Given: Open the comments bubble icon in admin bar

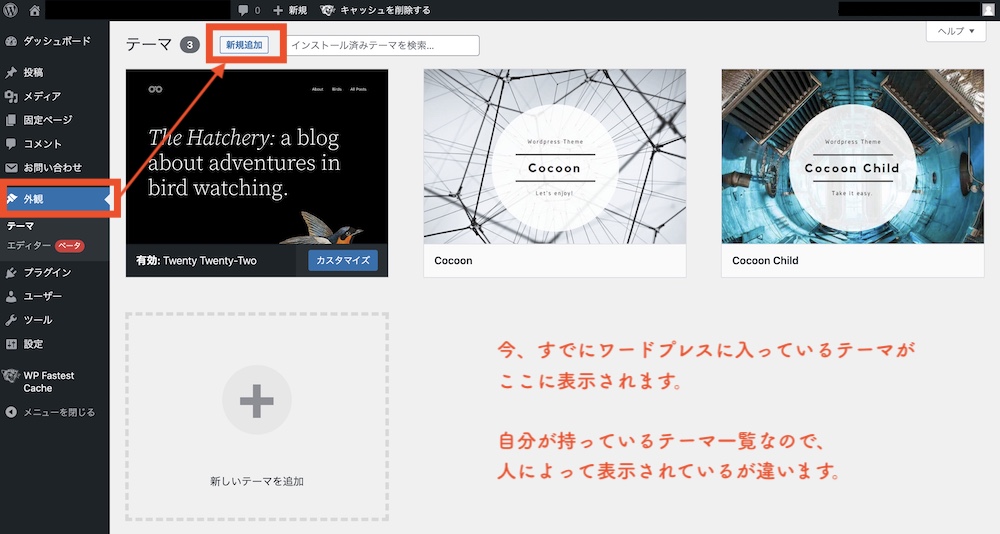Looking at the screenshot, I should [x=243, y=10].
